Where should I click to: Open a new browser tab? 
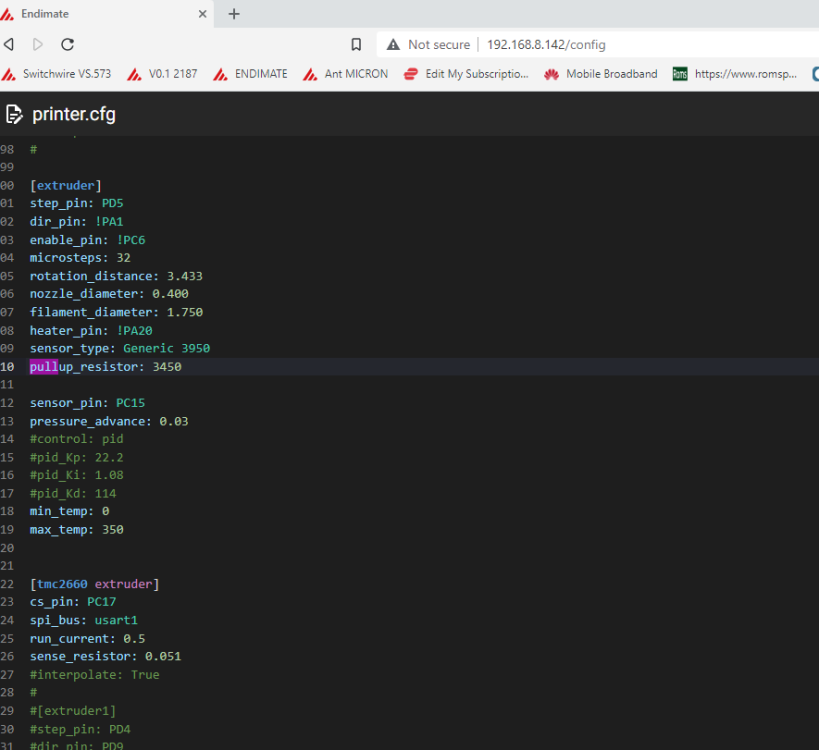coord(234,14)
